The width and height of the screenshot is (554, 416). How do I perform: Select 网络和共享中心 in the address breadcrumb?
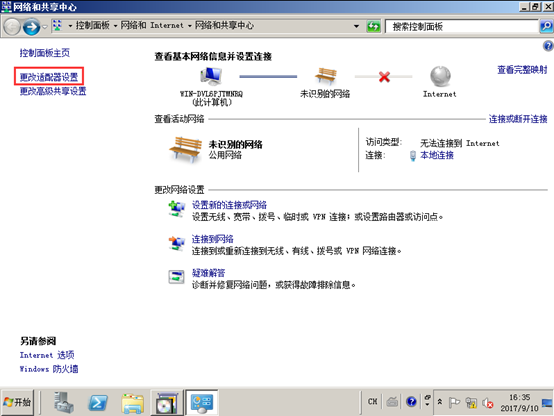pyautogui.click(x=224, y=25)
